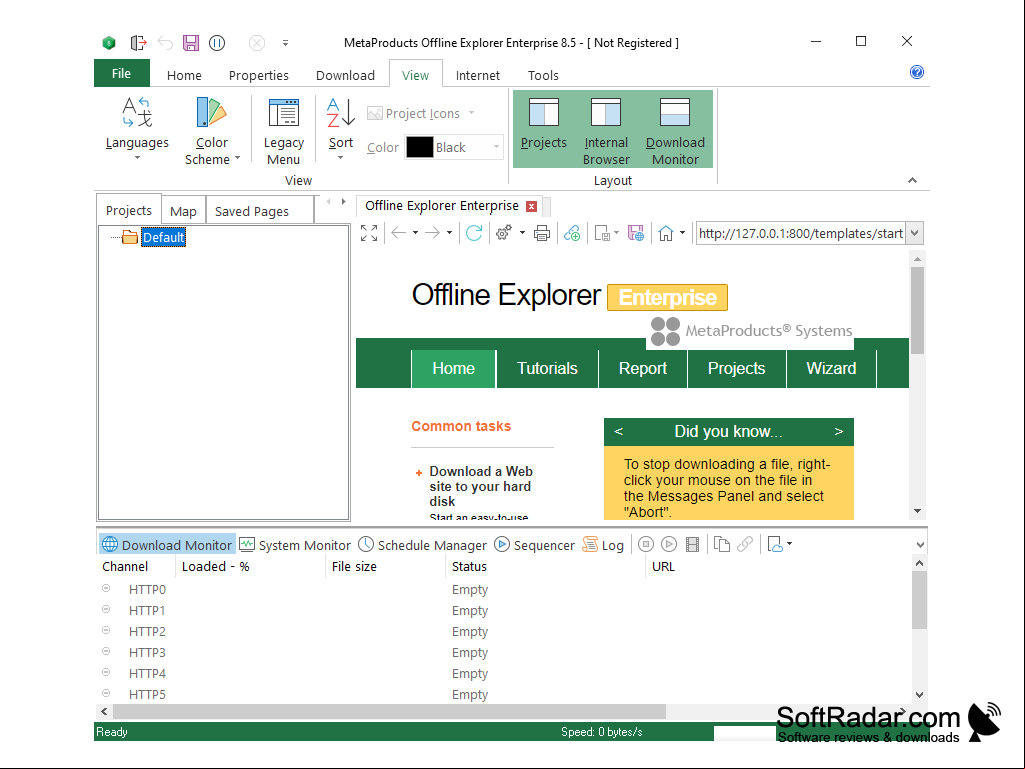Toggle the Internal Browser layout button
This screenshot has height=769, width=1025.
[606, 129]
